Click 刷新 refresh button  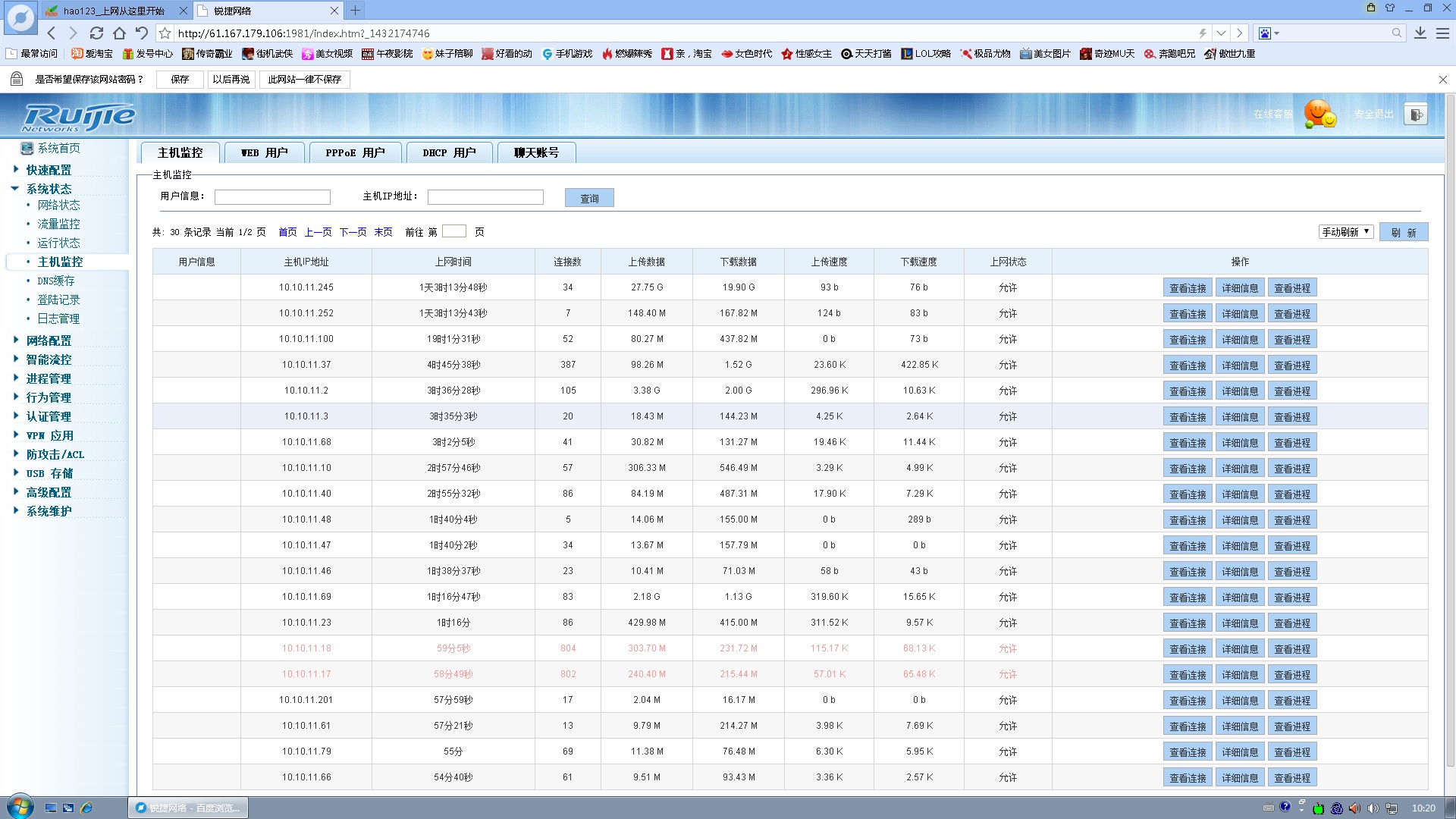[1404, 232]
